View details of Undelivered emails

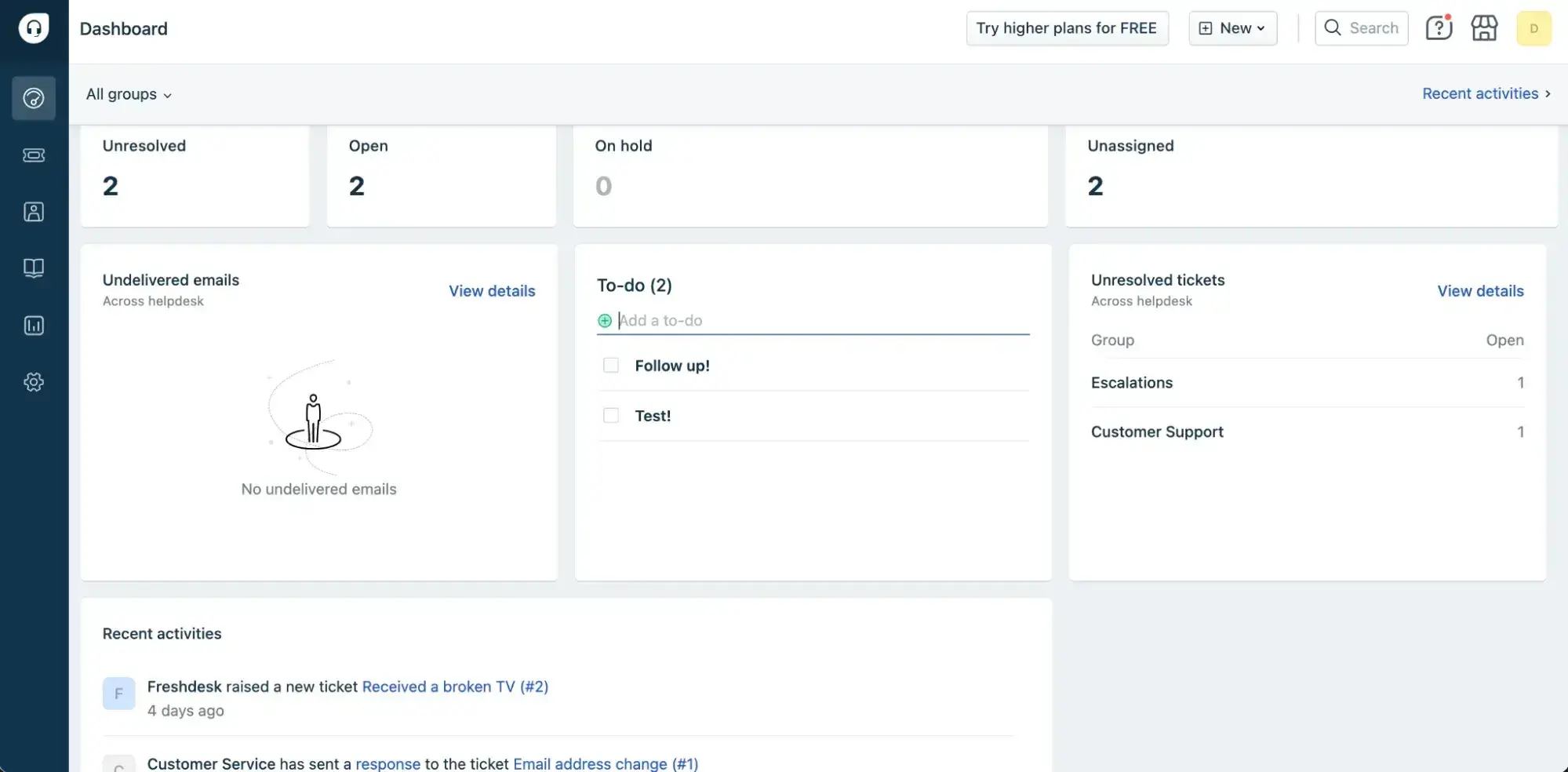click(492, 290)
